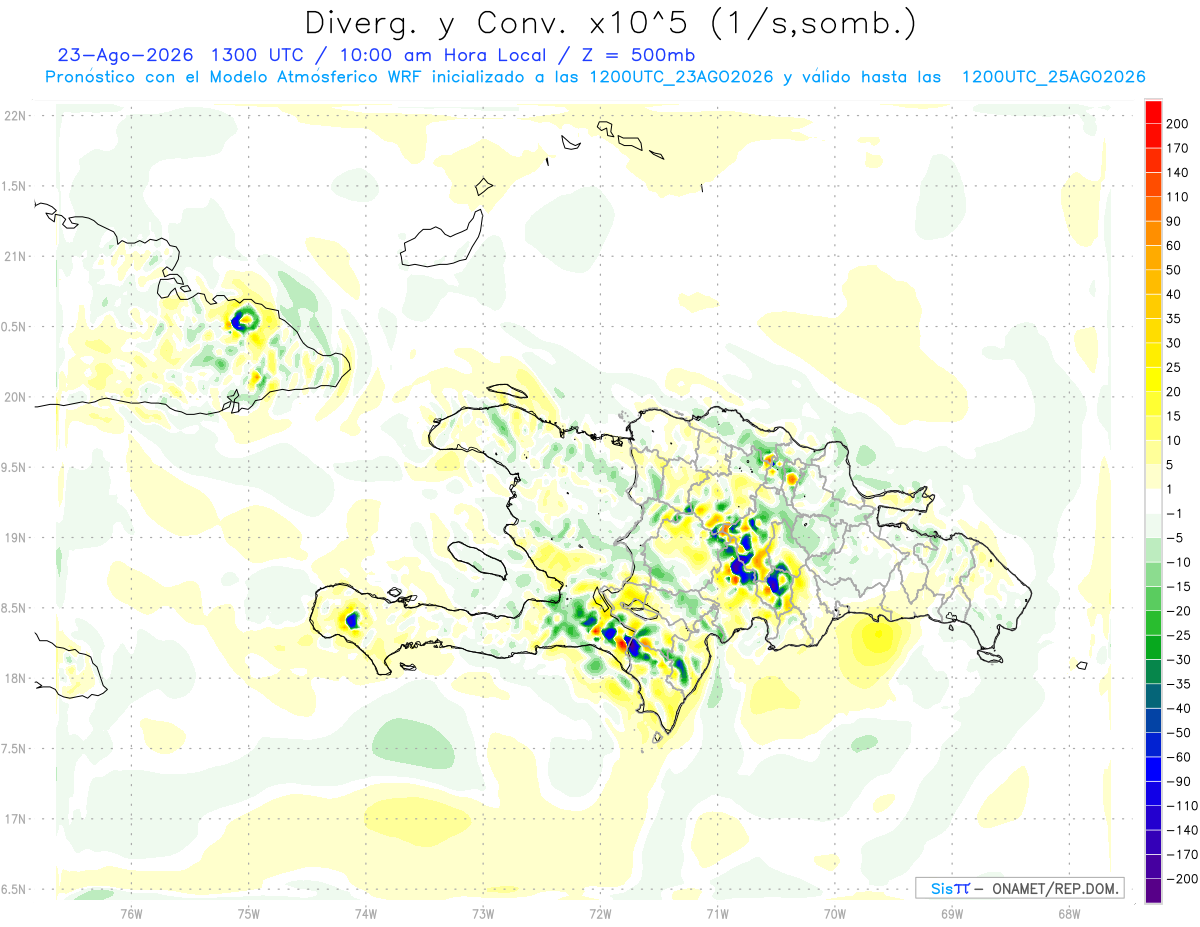
Task: Click the positive 35 color scale value
Action: (1174, 318)
